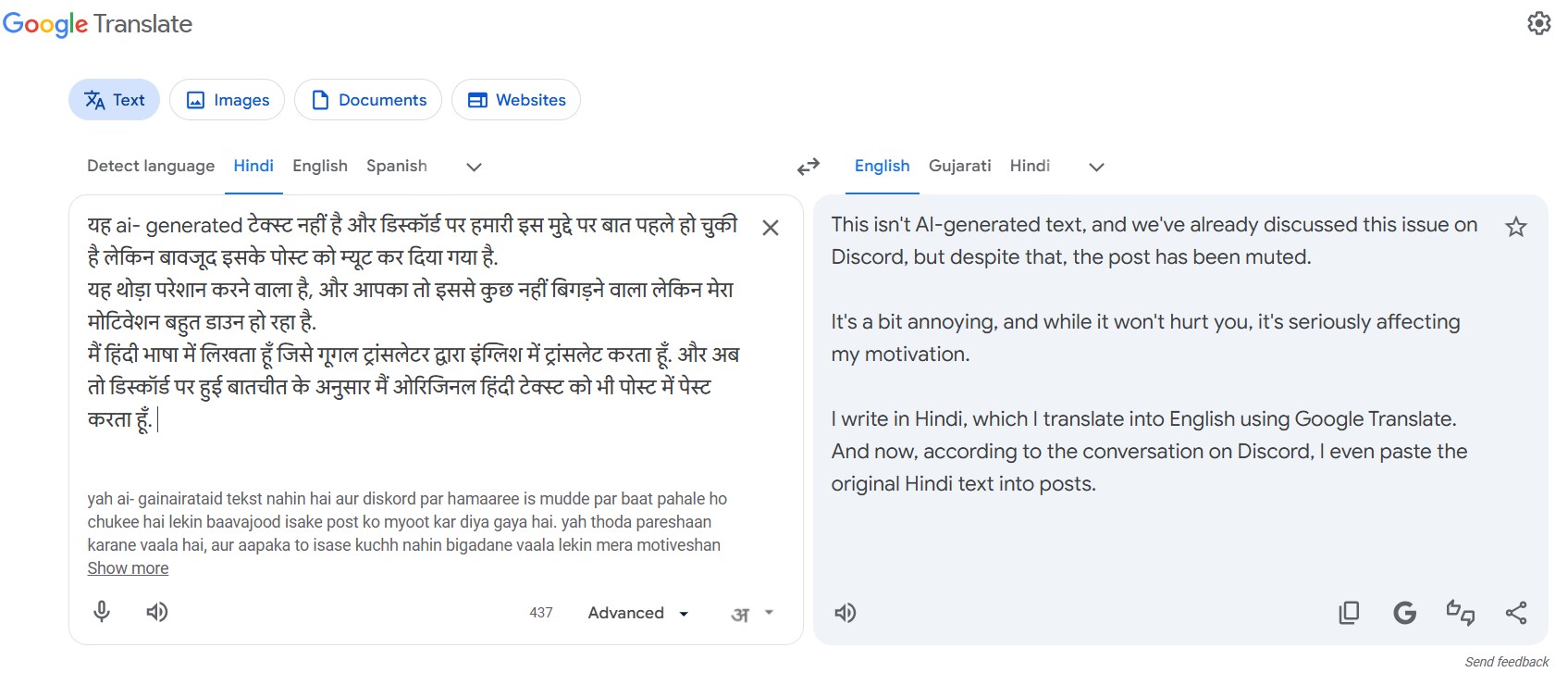
Task: Listen to the Hindi source text
Action: point(157,612)
